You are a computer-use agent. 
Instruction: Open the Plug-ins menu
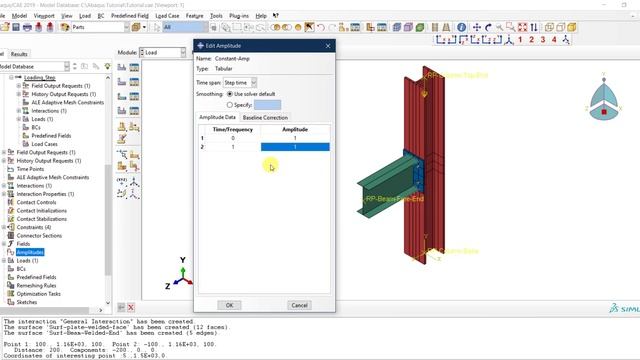pos(239,16)
